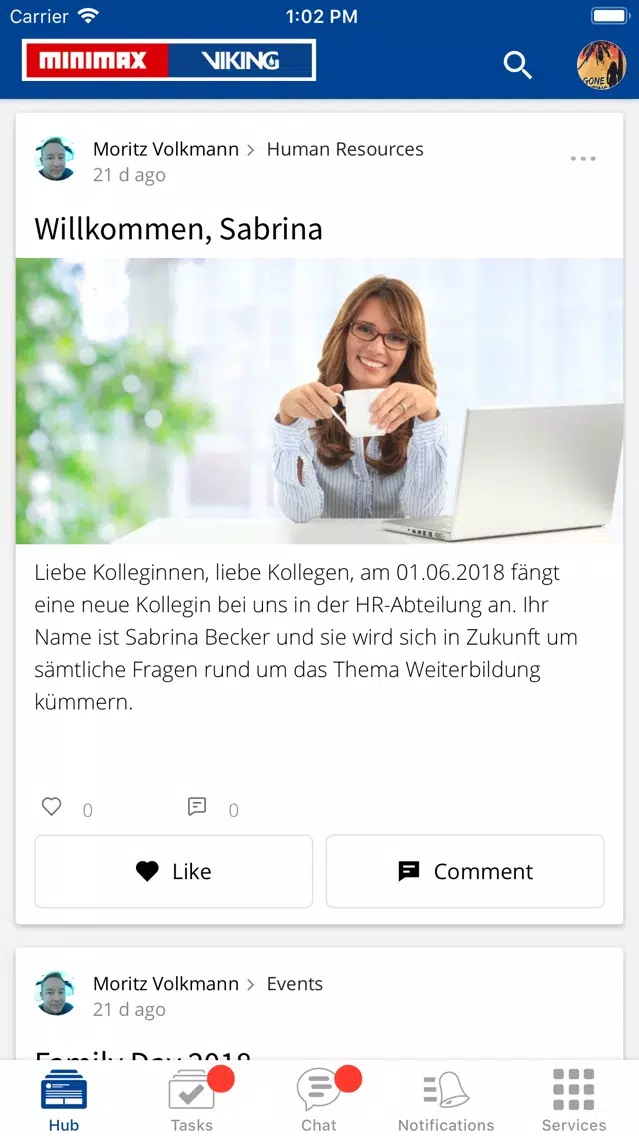Open the Willkommen, Sabrina post title
639x1136 pixels.
(x=178, y=229)
